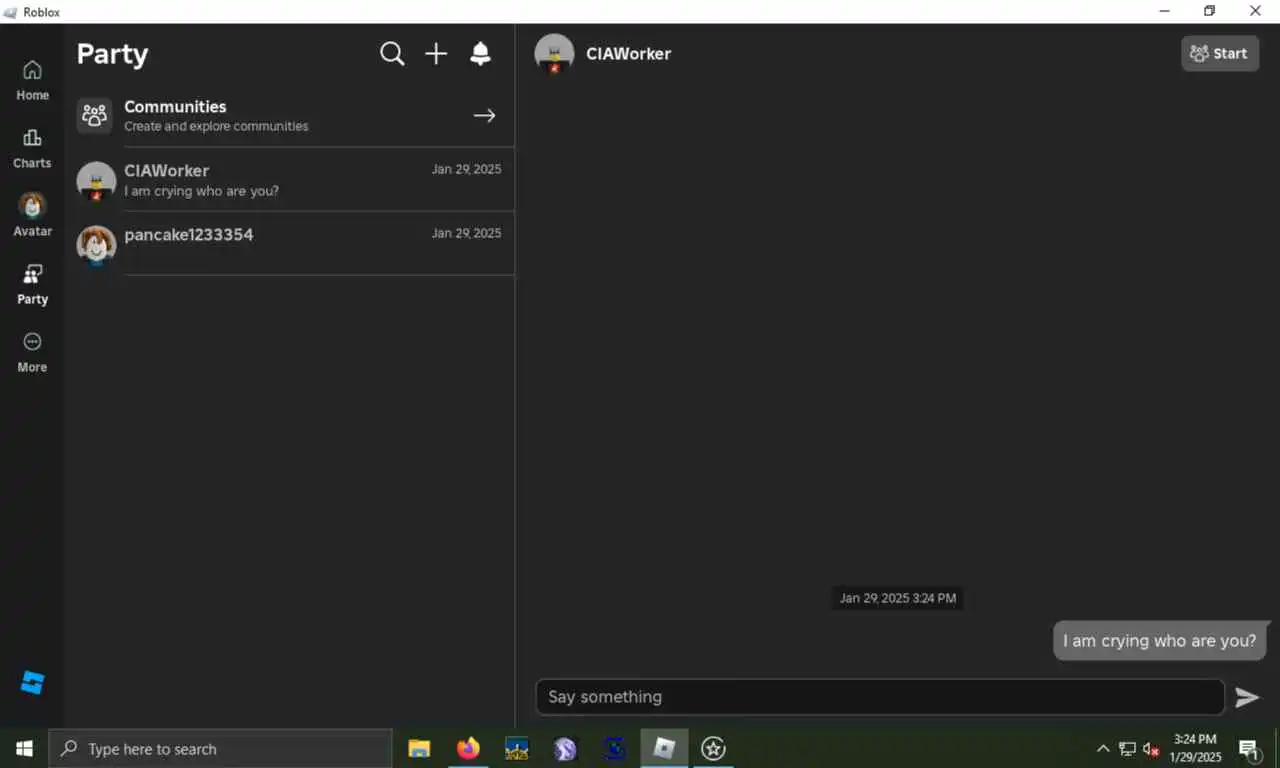Click the blue Roblox Studio icon
1280x768 pixels.
(32, 683)
